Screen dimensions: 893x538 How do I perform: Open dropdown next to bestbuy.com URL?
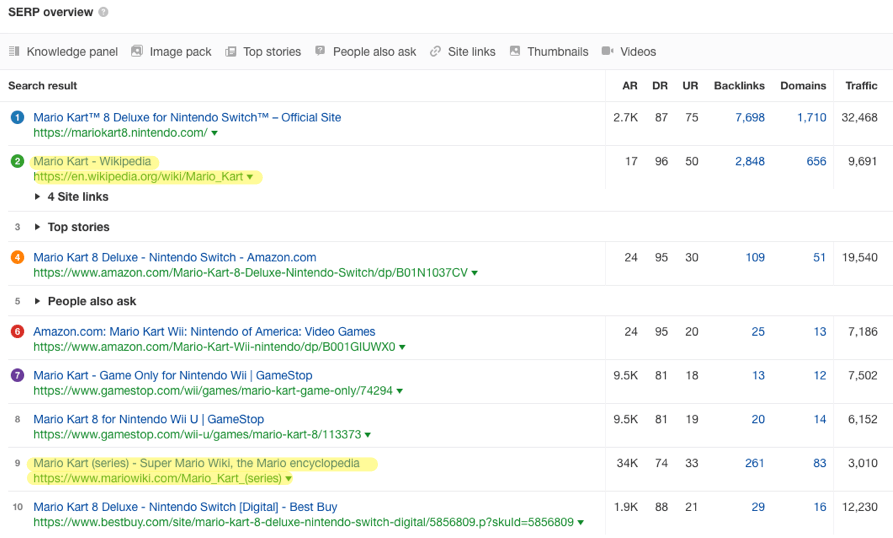pos(580,523)
